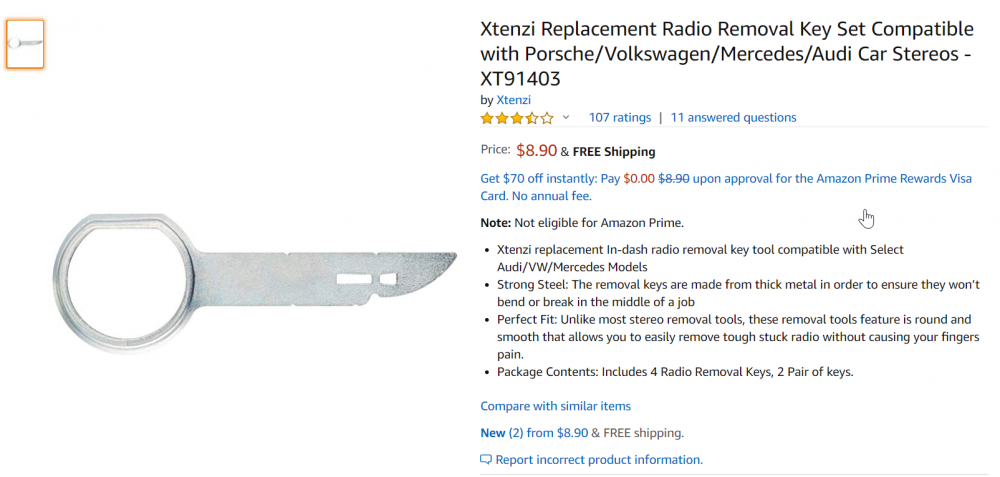The width and height of the screenshot is (1000, 477).
Task: Expand the ratings breakdown chevron beside stars
Action: click(x=566, y=118)
